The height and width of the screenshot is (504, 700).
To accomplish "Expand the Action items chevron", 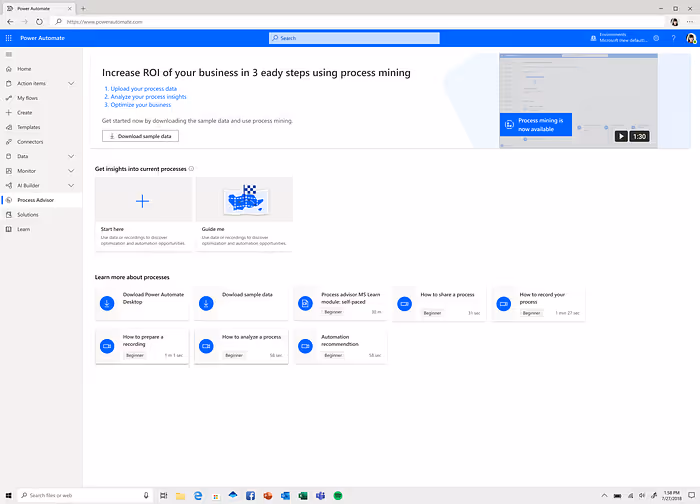I will pos(71,83).
